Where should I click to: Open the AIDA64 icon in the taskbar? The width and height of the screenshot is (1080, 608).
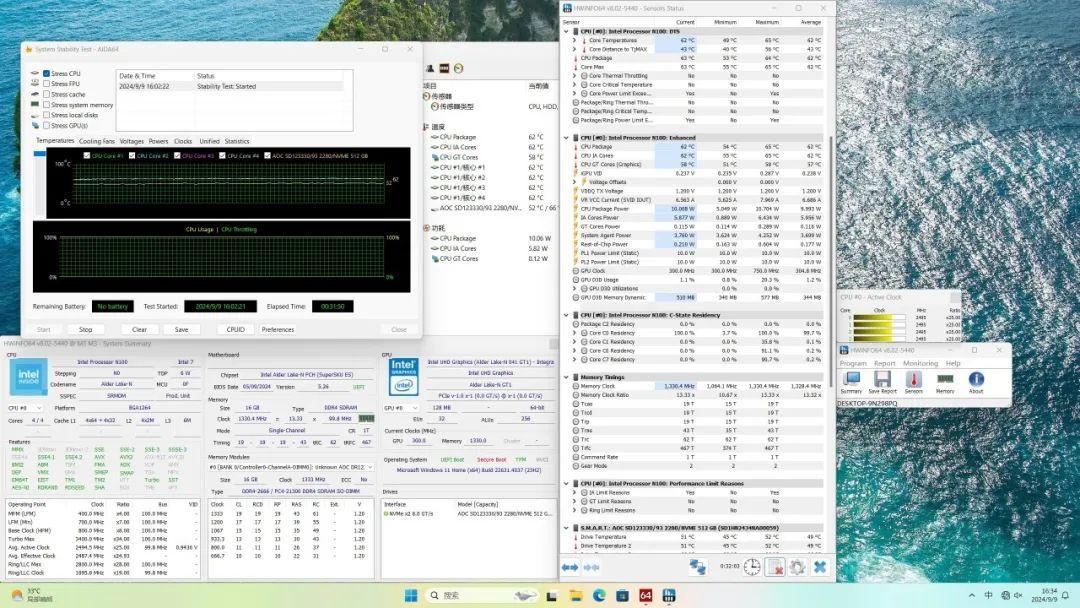click(x=645, y=597)
